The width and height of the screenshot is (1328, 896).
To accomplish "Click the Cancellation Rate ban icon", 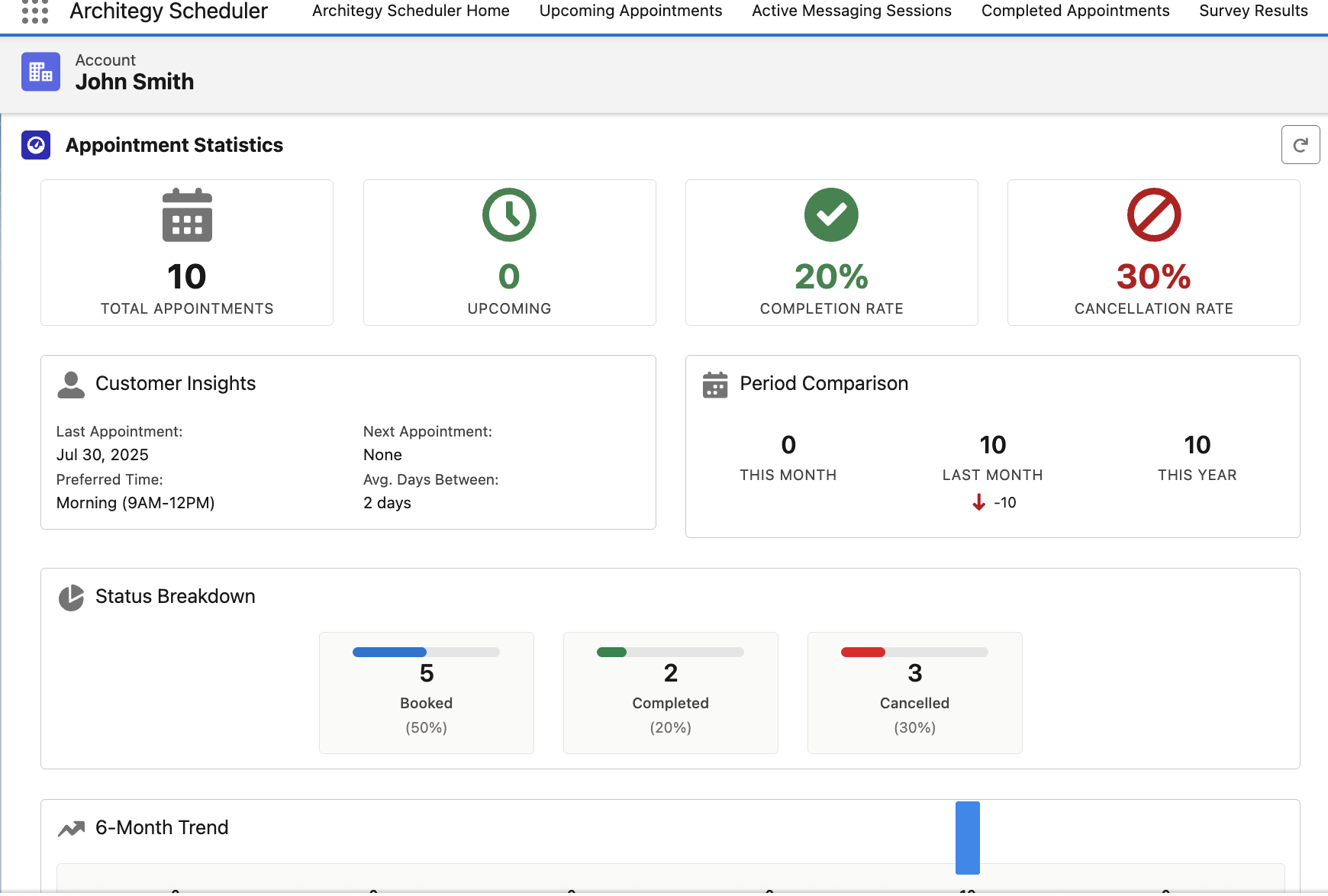I will pyautogui.click(x=1154, y=214).
